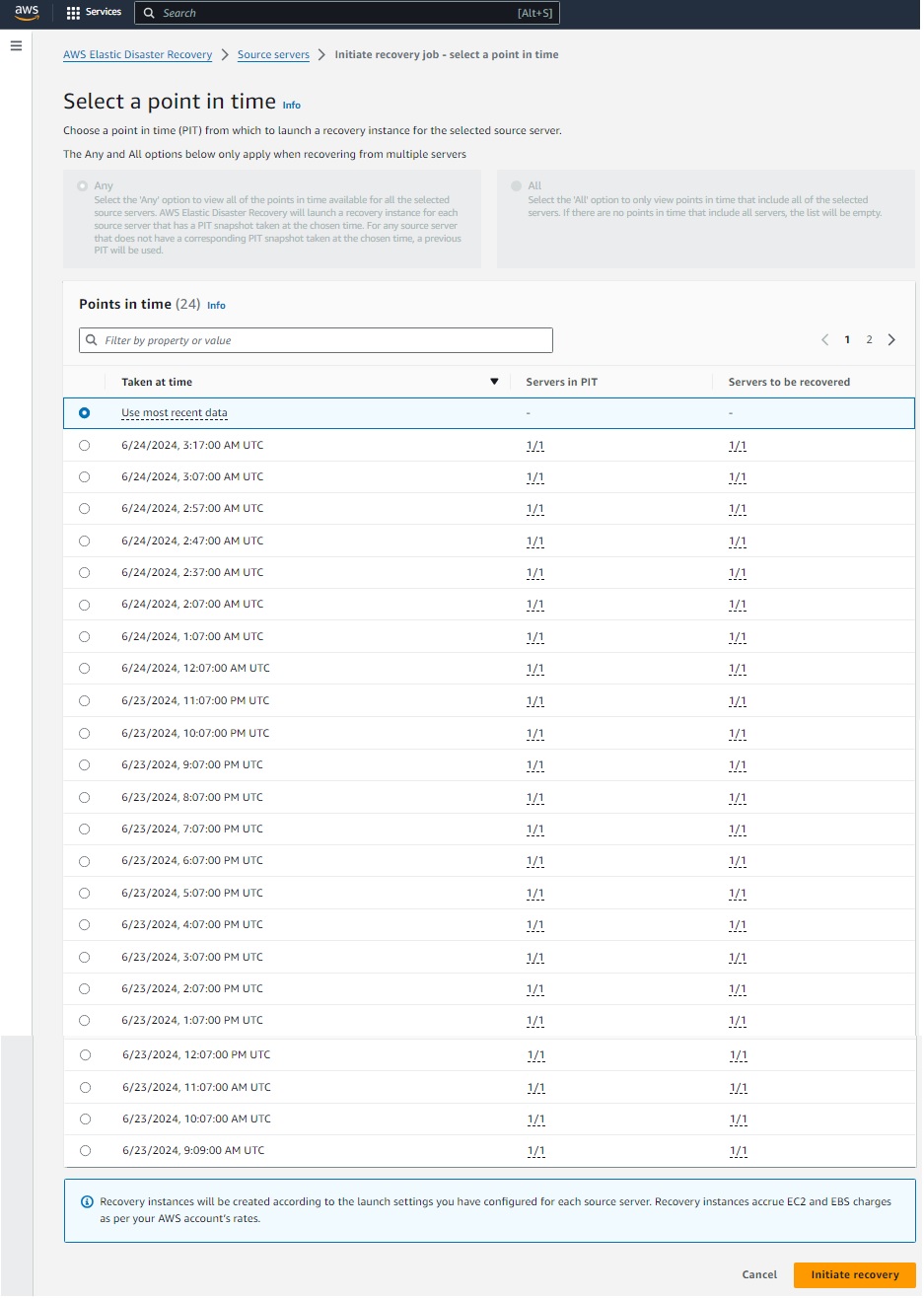Select the 6/24/2024, 3:17:00 AM UTC point
Screen dimensions: 924x1299
pos(84,446)
